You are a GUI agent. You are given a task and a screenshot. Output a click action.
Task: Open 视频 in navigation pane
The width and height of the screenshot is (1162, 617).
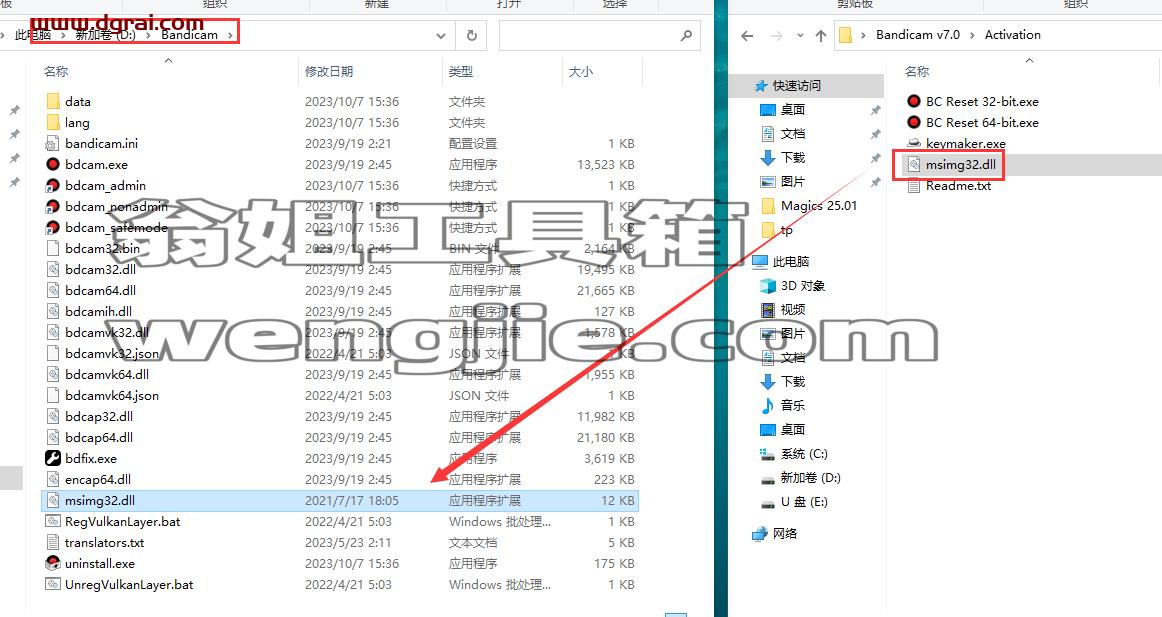(792, 310)
